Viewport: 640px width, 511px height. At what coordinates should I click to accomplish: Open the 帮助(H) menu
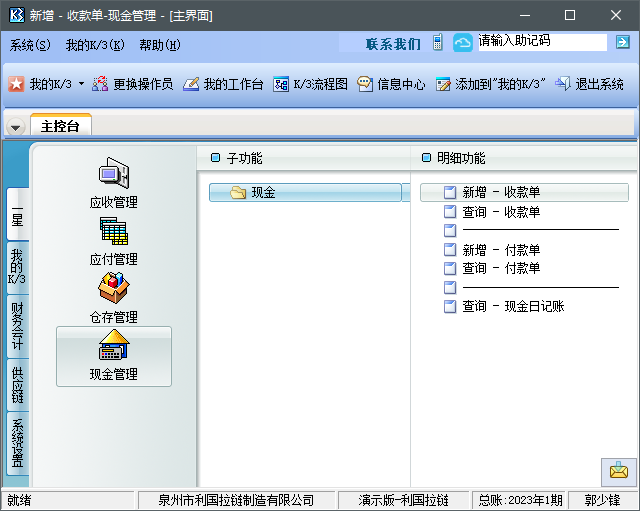click(160, 45)
